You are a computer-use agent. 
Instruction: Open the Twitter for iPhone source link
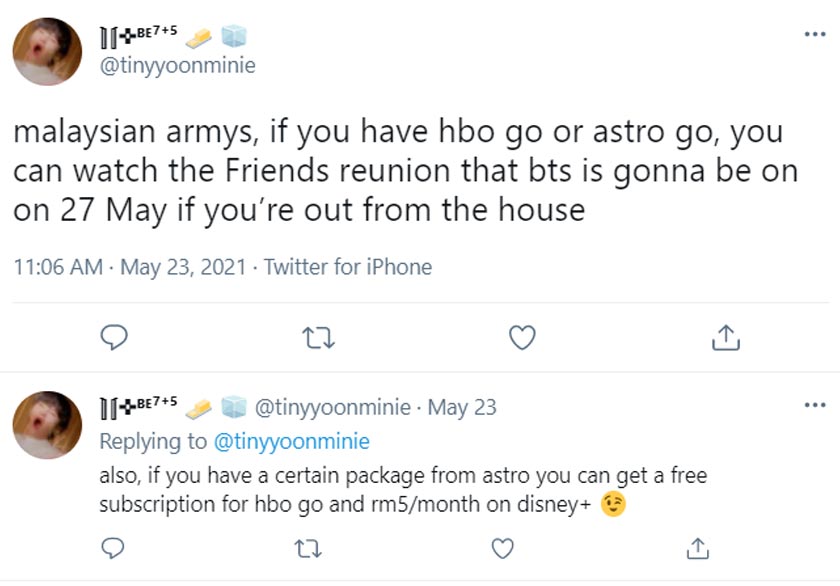[x=348, y=267]
